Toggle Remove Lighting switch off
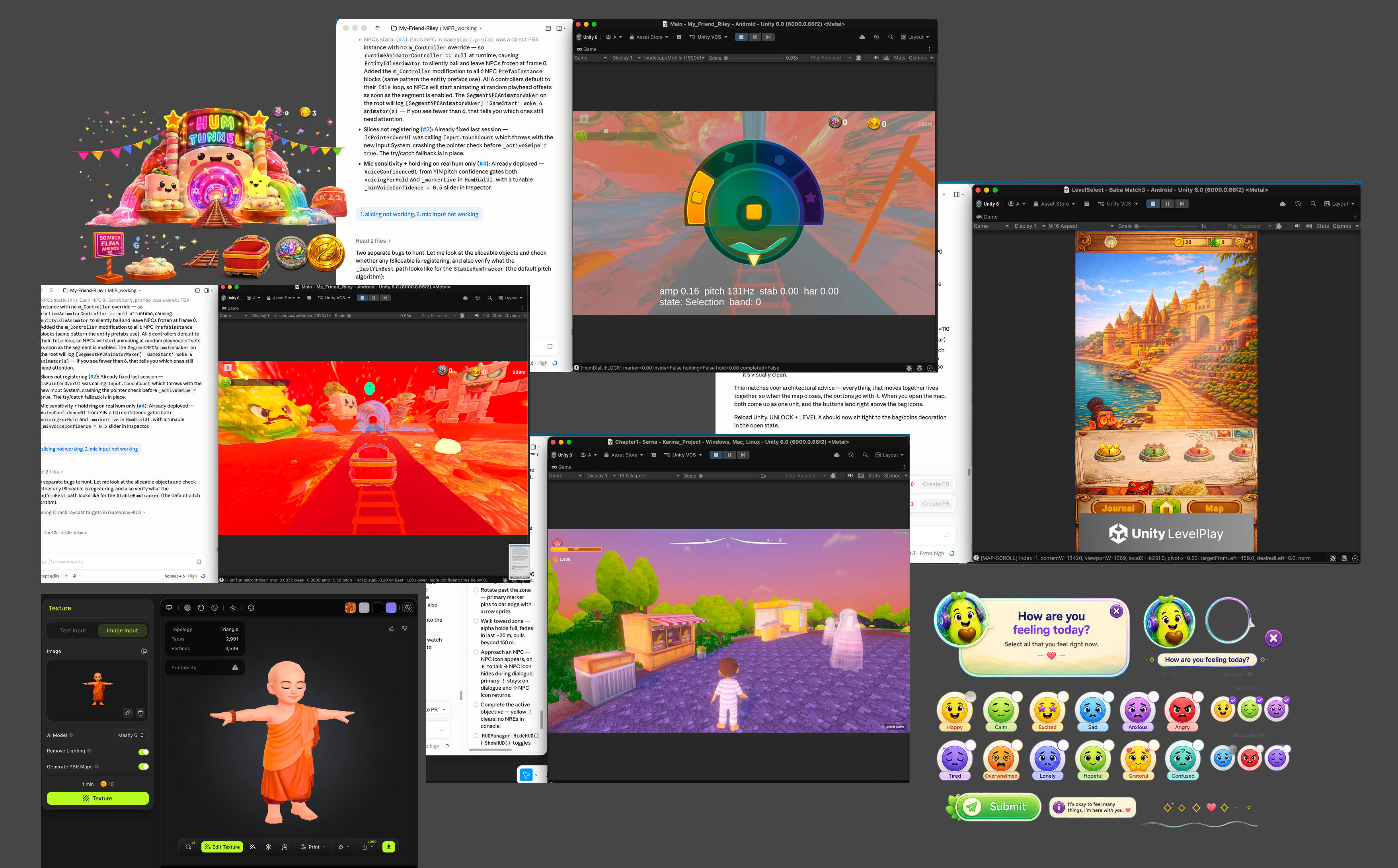Image resolution: width=1398 pixels, height=868 pixels. point(144,751)
